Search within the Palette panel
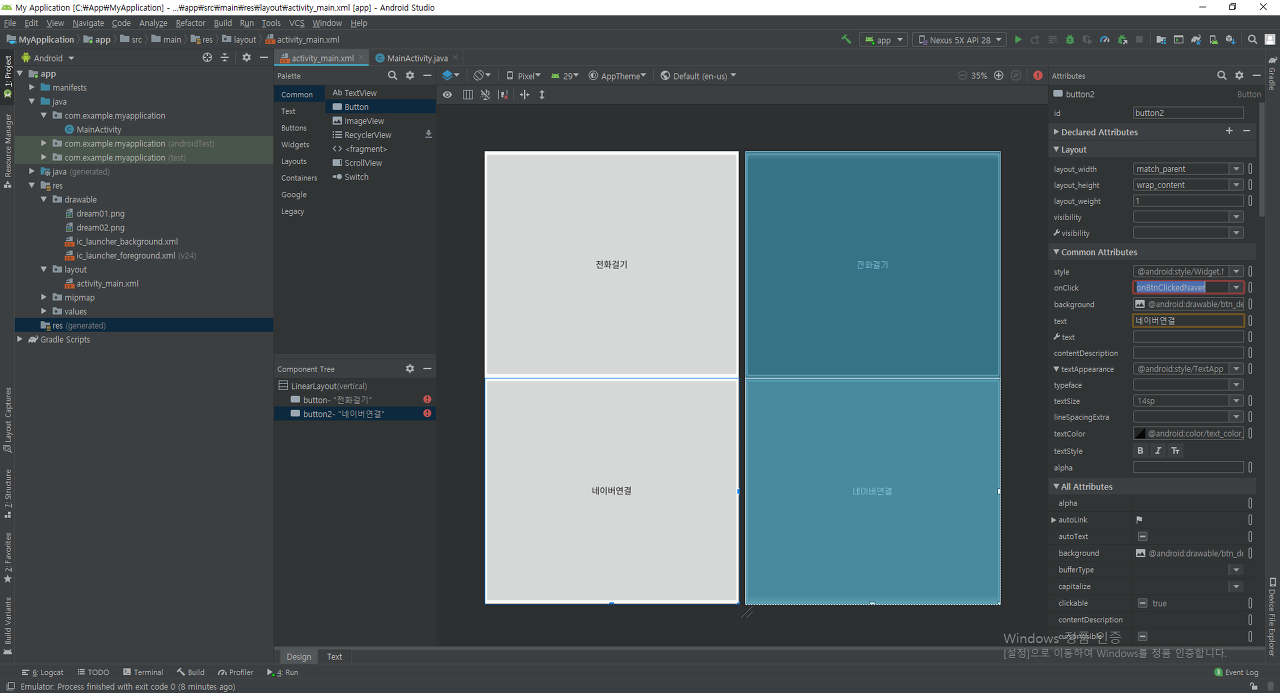1280x693 pixels. click(393, 75)
